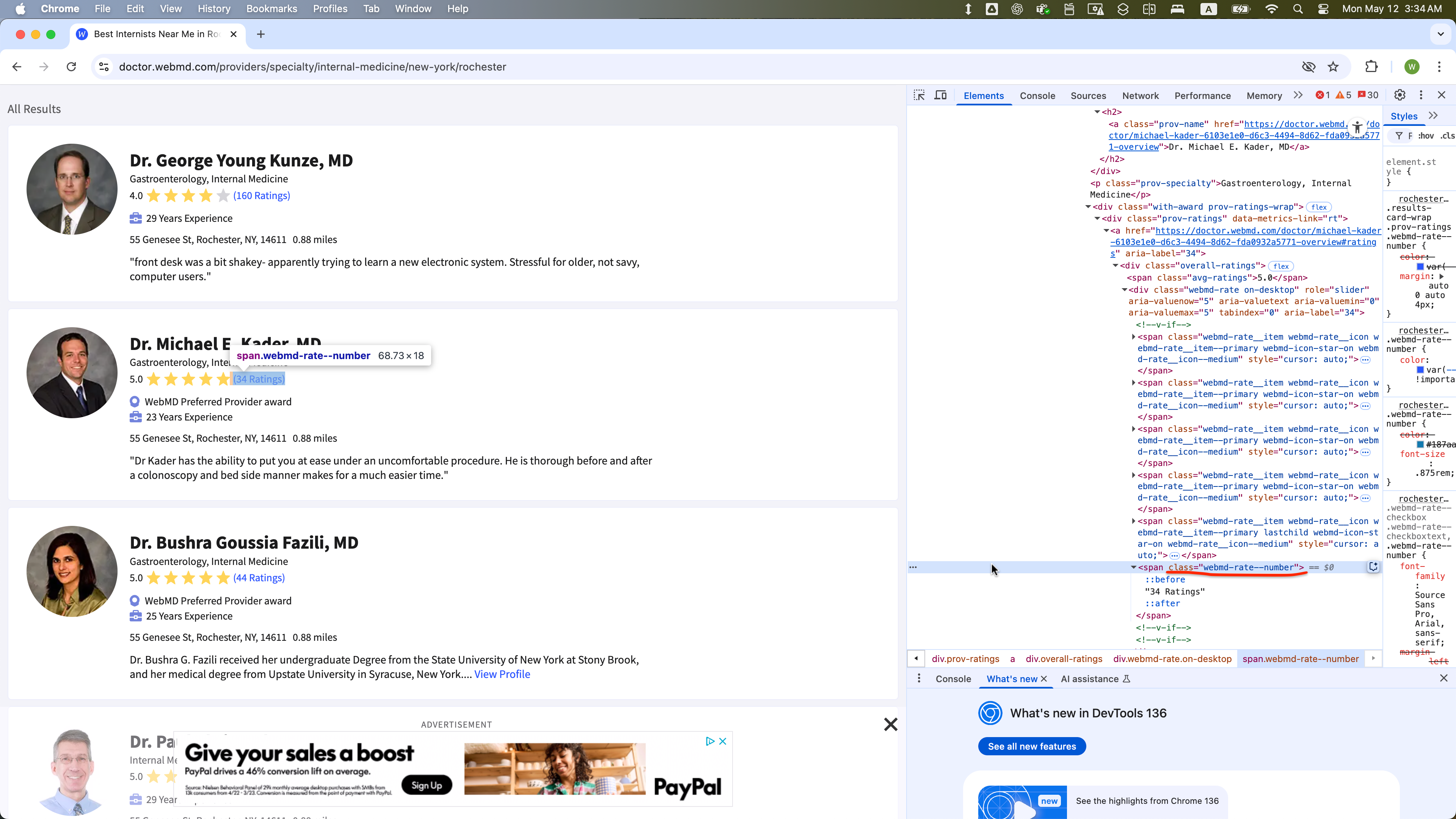
Task: Collapse the webmd-rate--number span node
Action: pyautogui.click(x=1133, y=567)
